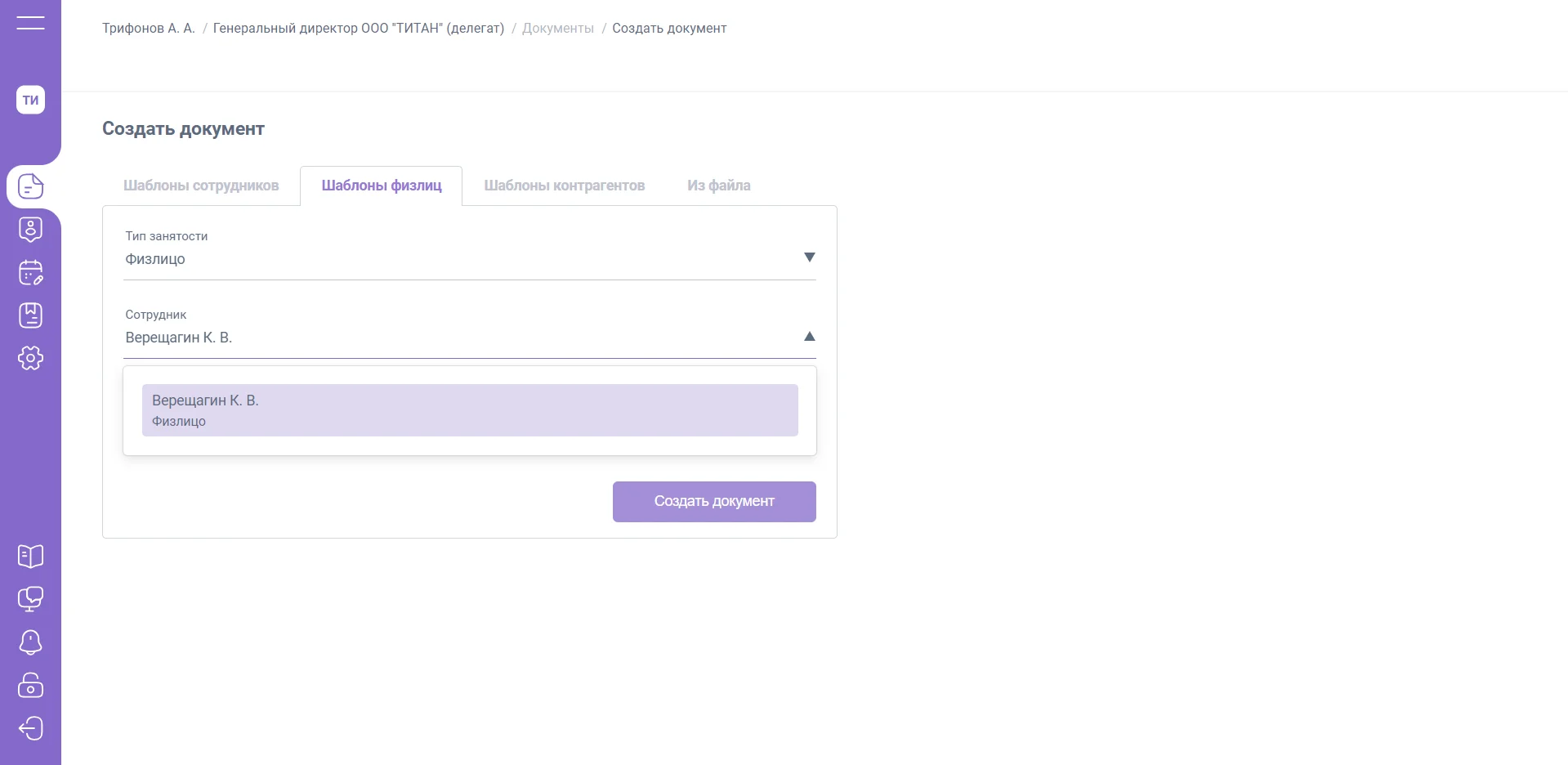Click the logout arrow icon

(30, 728)
